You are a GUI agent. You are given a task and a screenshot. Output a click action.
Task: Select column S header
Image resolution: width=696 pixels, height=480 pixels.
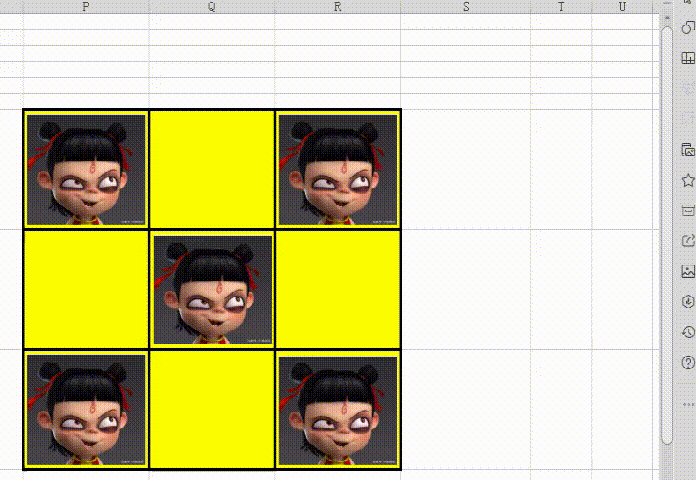tap(466, 7)
